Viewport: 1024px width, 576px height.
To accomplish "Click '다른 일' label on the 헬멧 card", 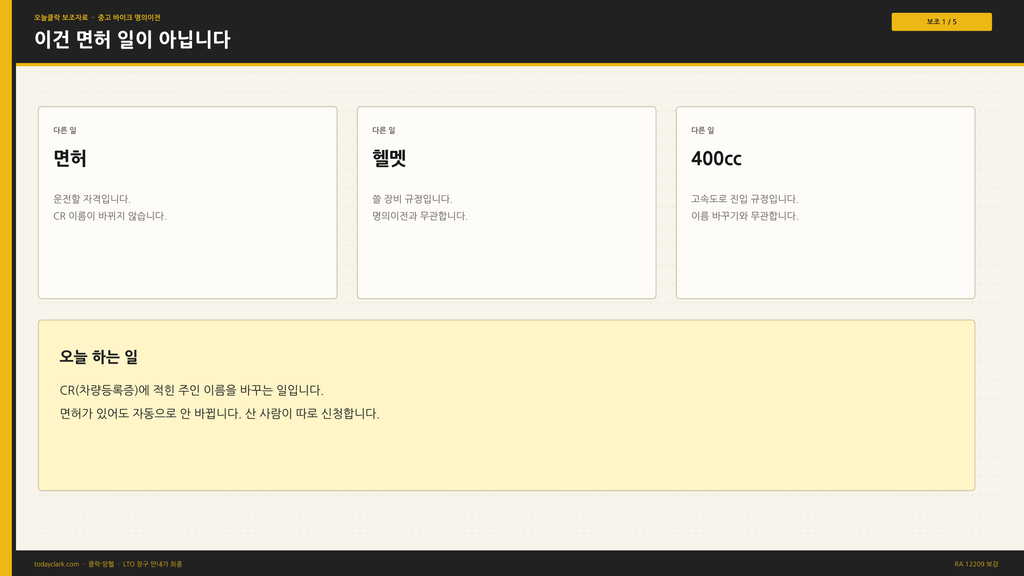I will pyautogui.click(x=383, y=130).
